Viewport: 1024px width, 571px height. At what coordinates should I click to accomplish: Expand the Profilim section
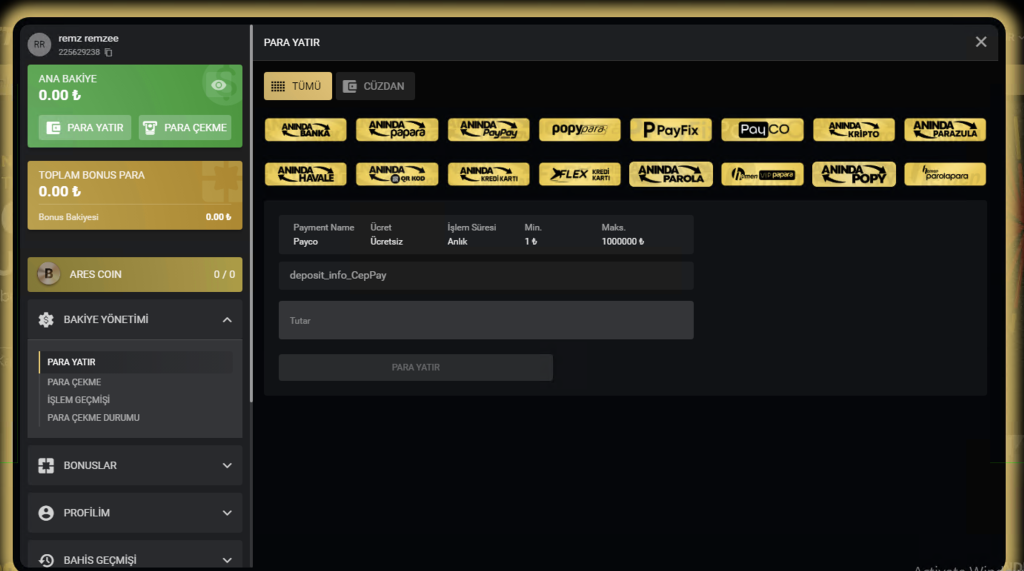click(x=135, y=513)
